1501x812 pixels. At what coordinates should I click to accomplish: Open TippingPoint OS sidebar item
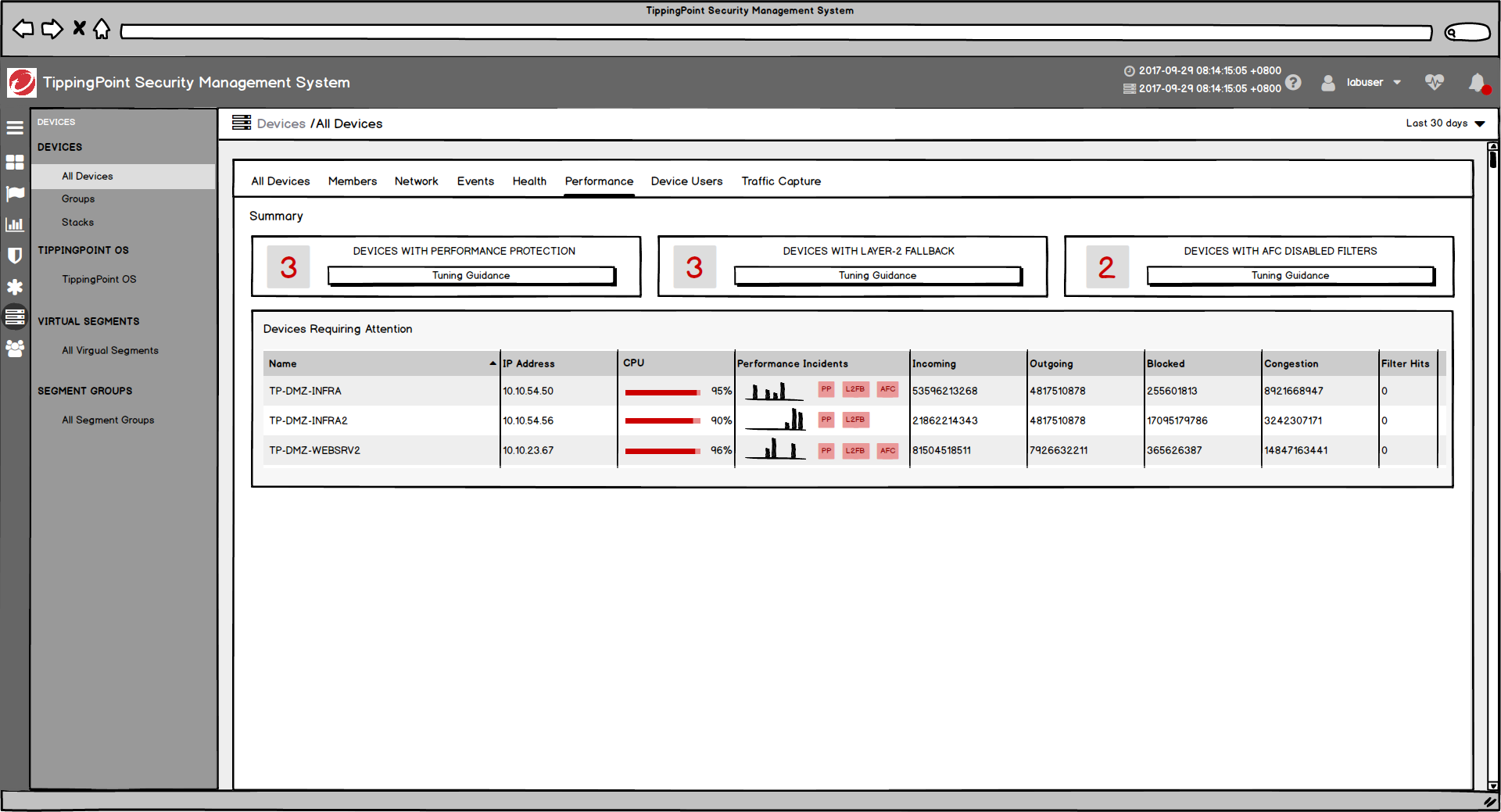(99, 279)
